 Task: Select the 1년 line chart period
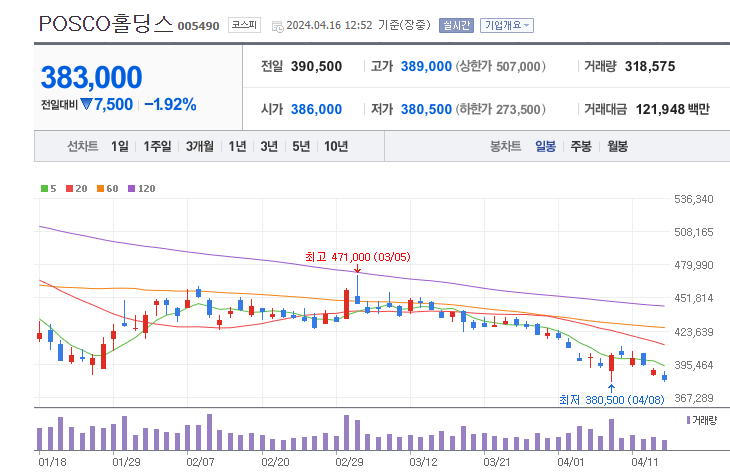pos(237,147)
